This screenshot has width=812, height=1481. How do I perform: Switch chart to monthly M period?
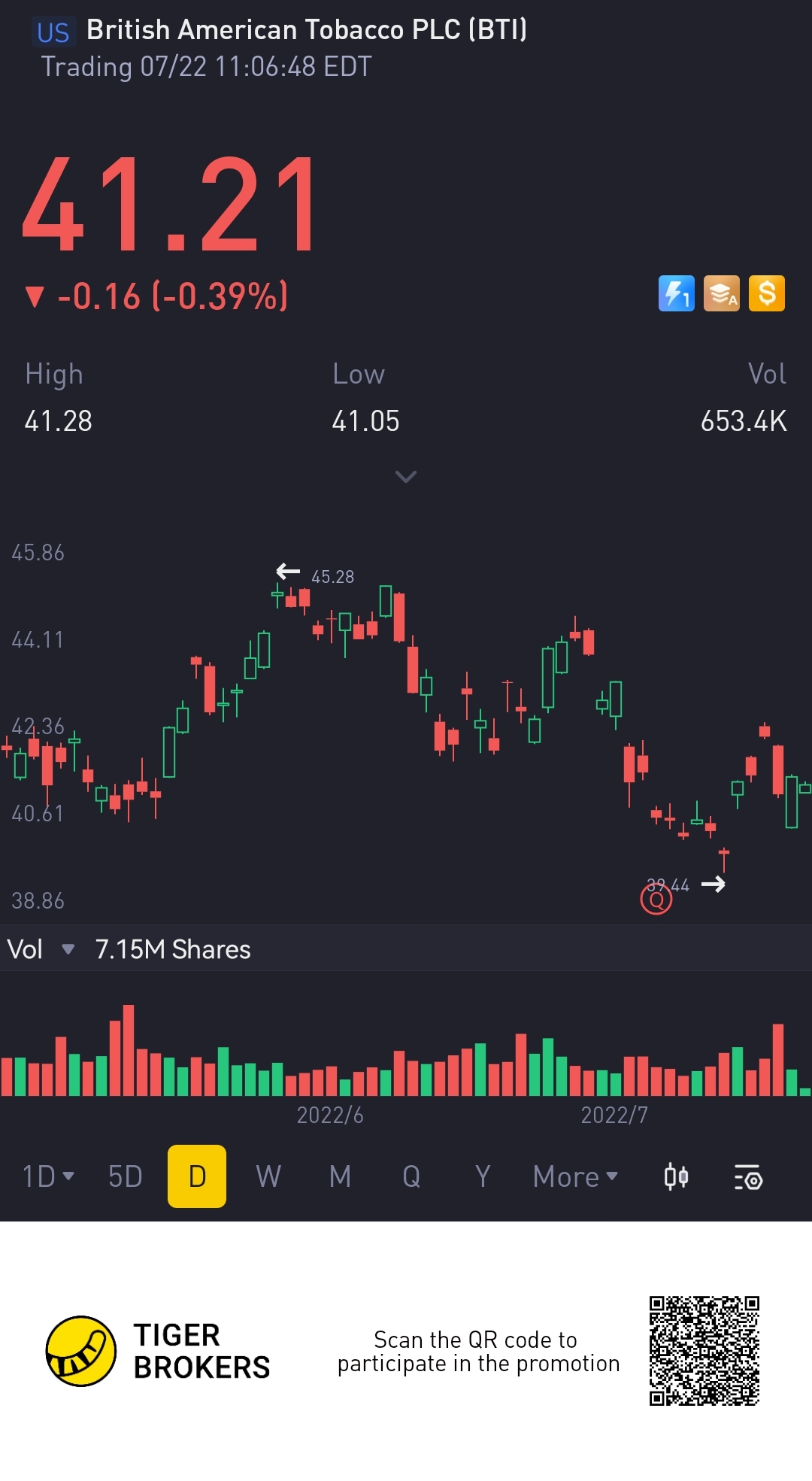[x=340, y=1176]
